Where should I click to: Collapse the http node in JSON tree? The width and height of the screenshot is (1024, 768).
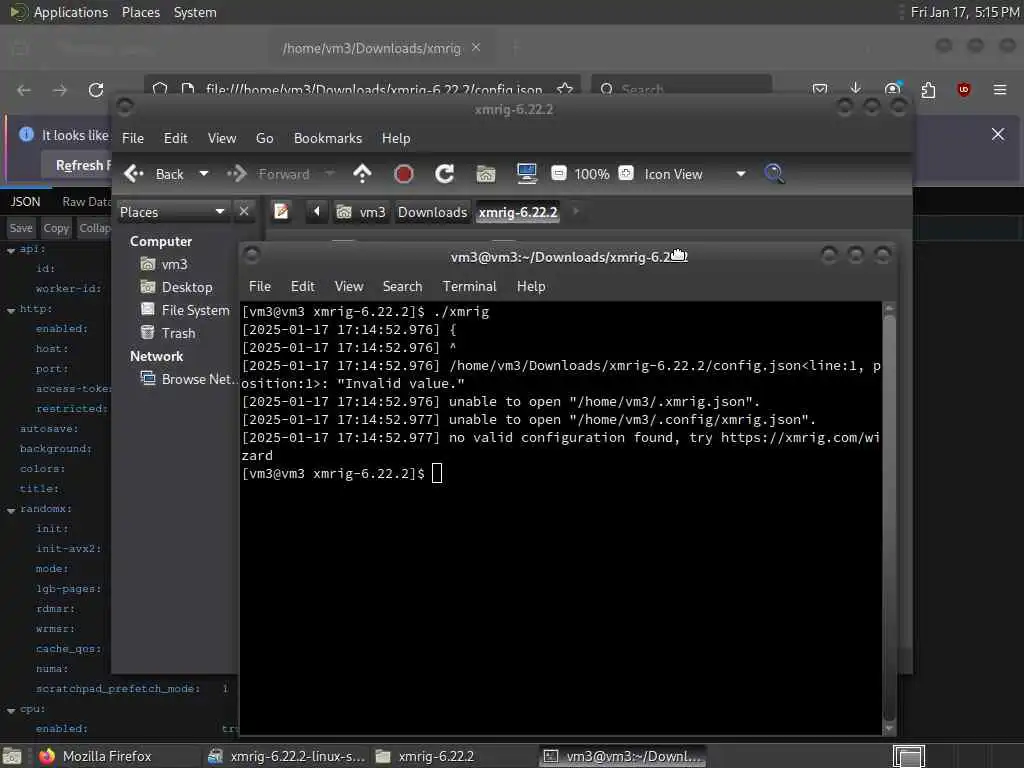coord(11,310)
